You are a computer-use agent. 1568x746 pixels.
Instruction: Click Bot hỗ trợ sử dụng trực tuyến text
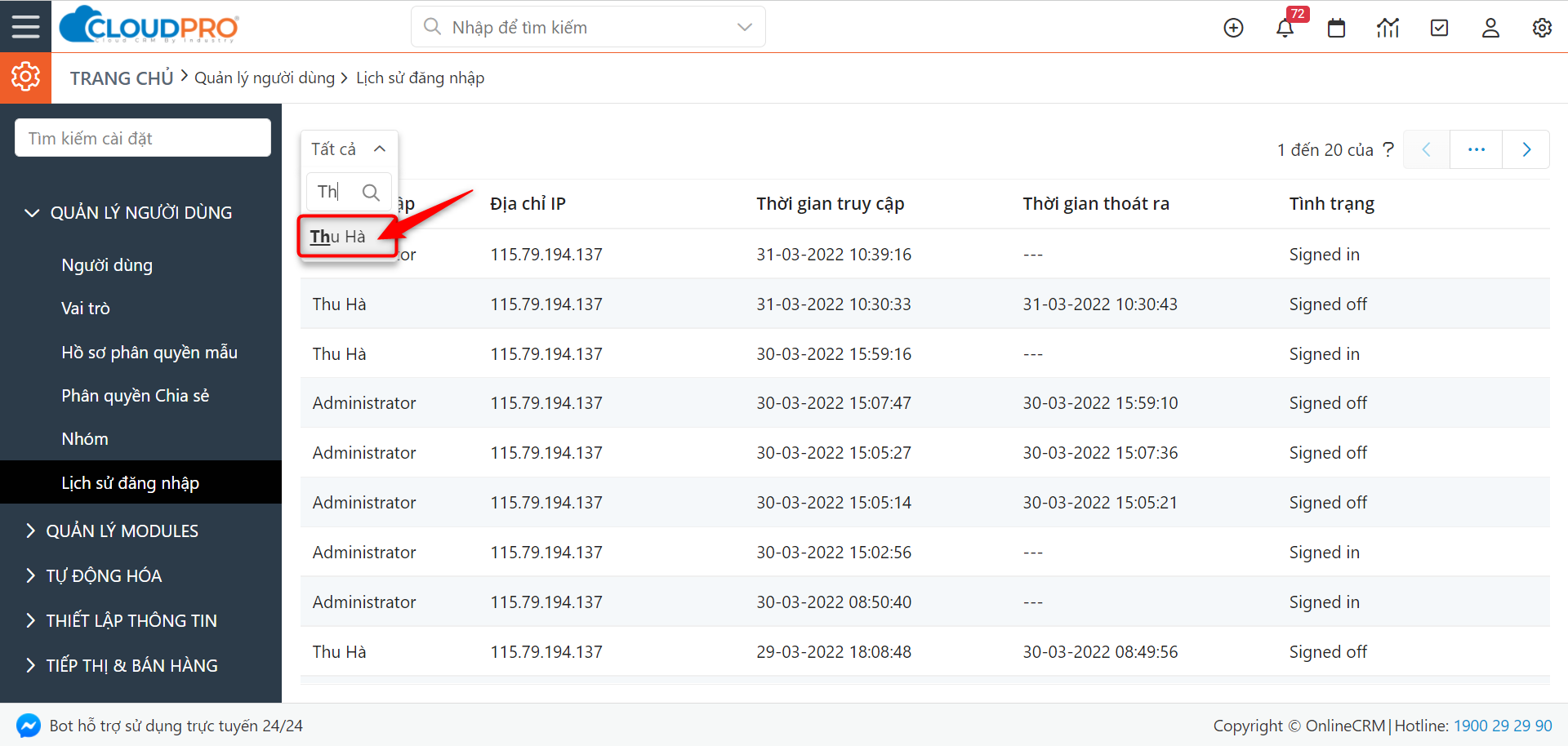[x=176, y=726]
